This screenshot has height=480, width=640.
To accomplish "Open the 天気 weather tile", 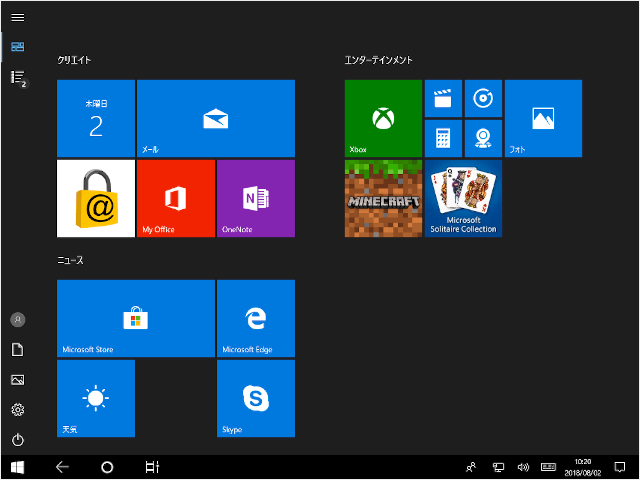I will pos(96,398).
